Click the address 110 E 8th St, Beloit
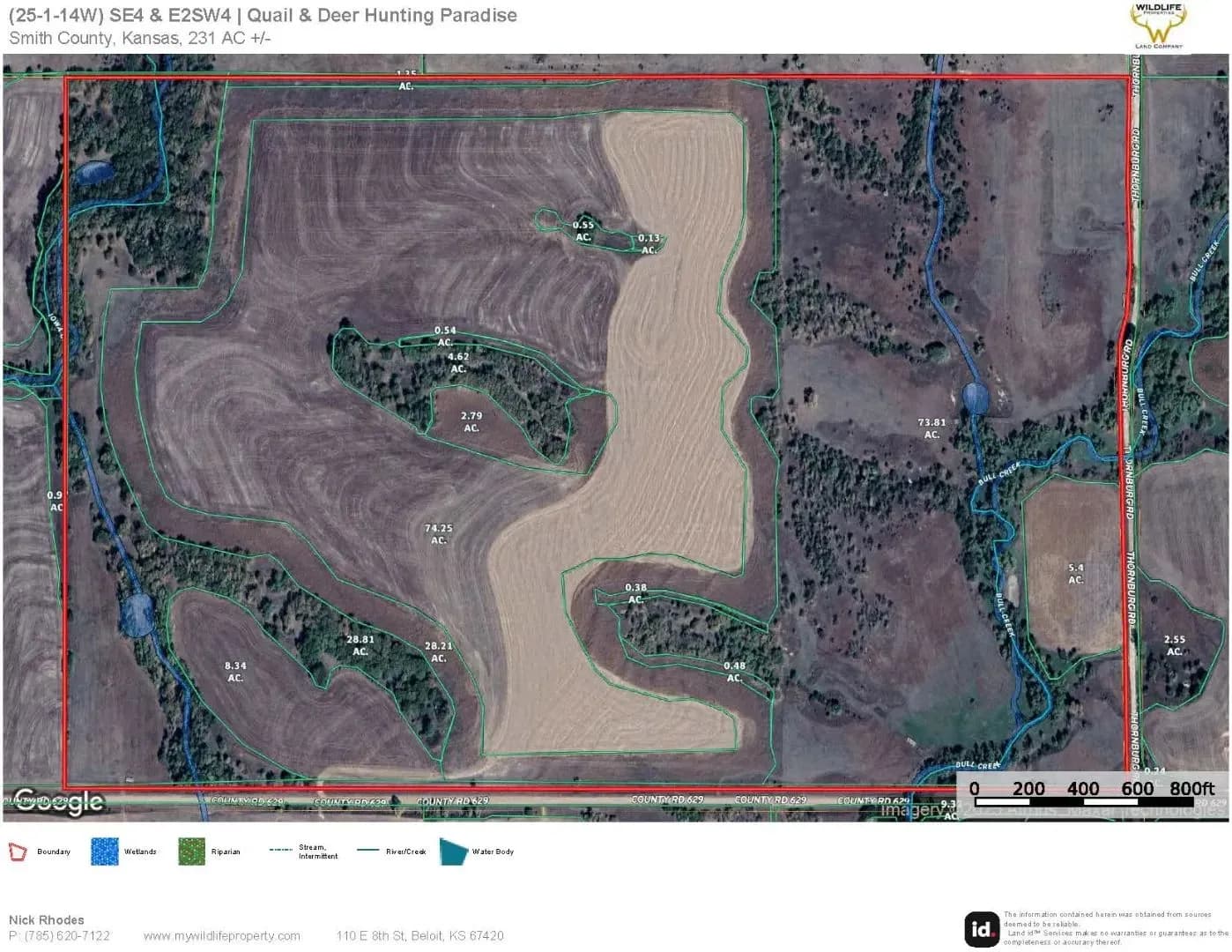1232x952 pixels. click(x=419, y=936)
